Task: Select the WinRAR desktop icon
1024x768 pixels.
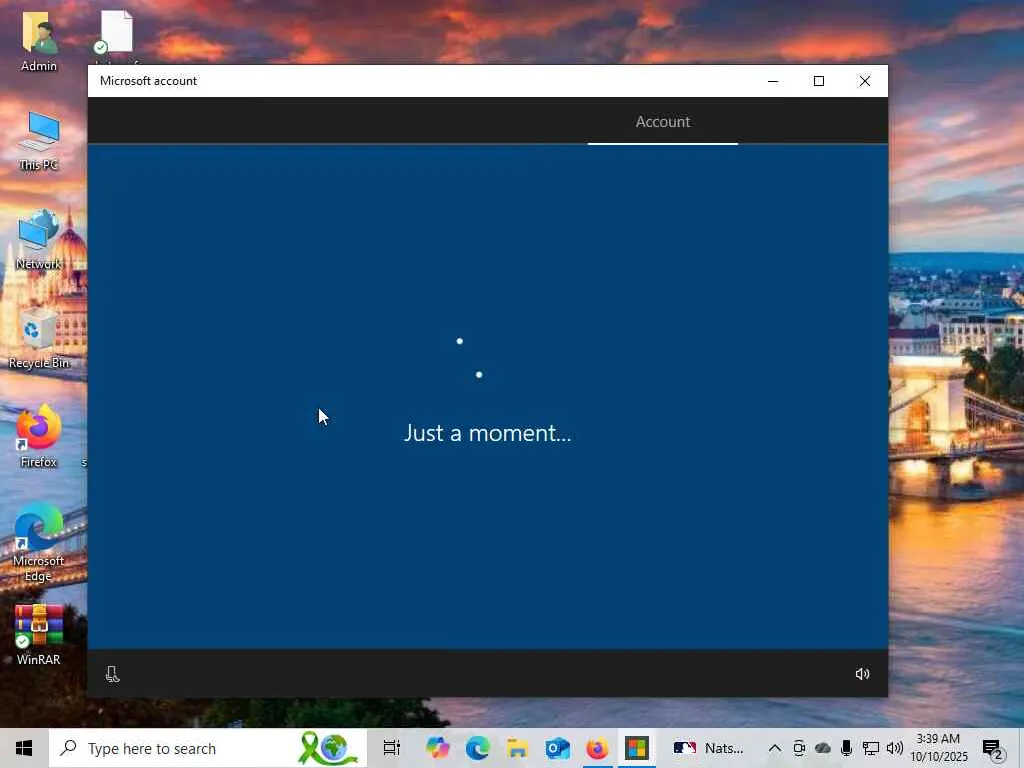Action: click(39, 635)
